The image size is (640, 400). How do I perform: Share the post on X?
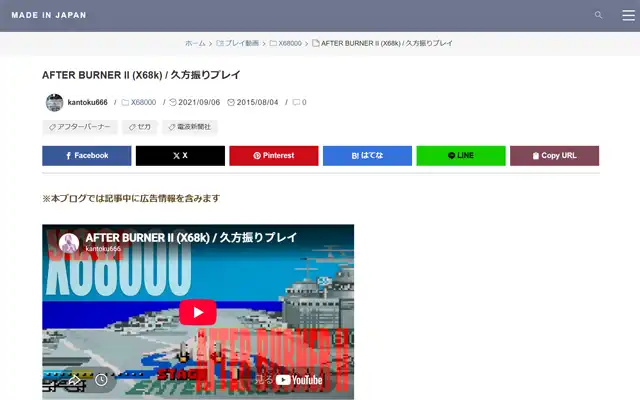180,156
